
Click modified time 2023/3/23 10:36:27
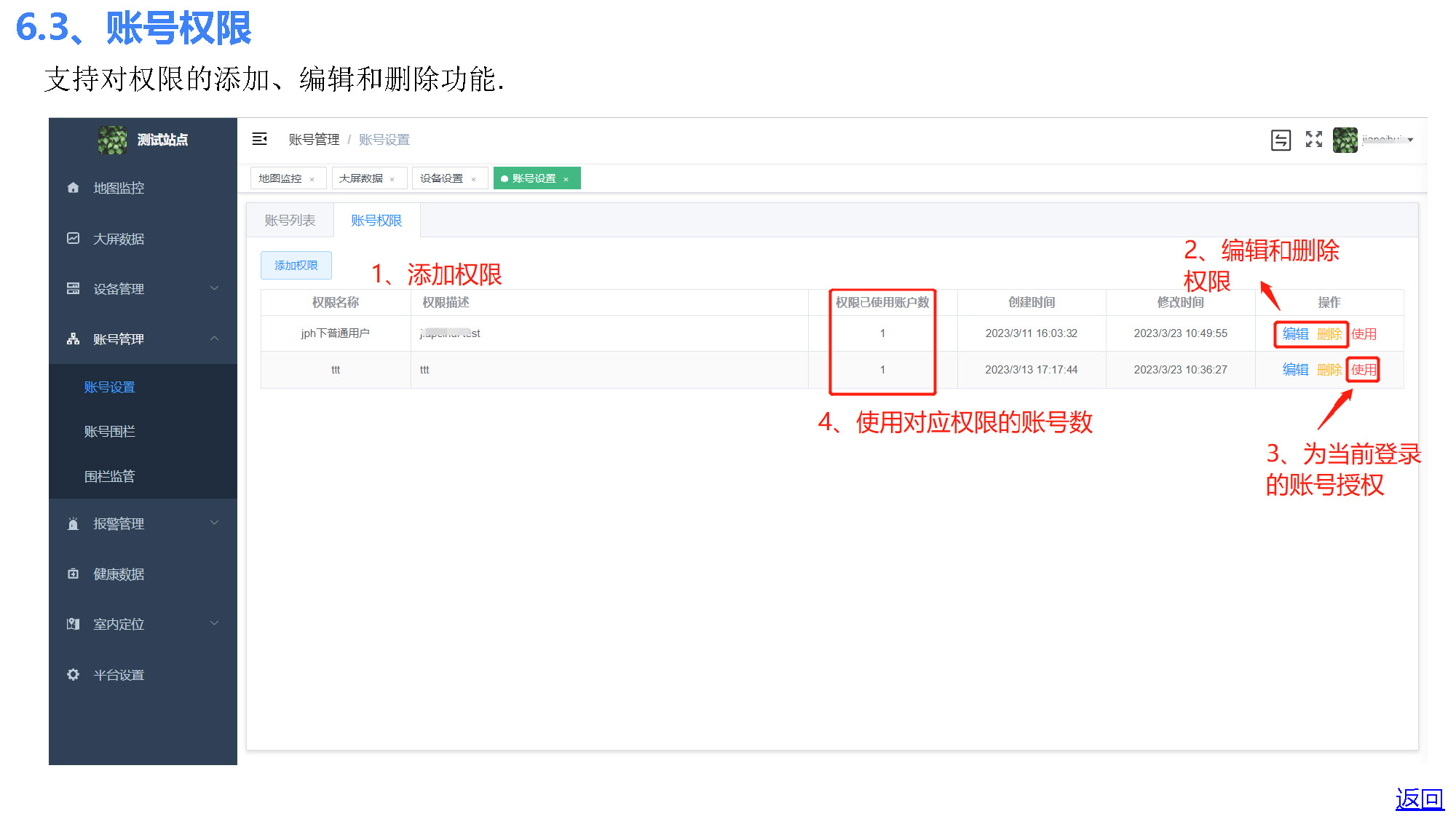pos(1180,370)
